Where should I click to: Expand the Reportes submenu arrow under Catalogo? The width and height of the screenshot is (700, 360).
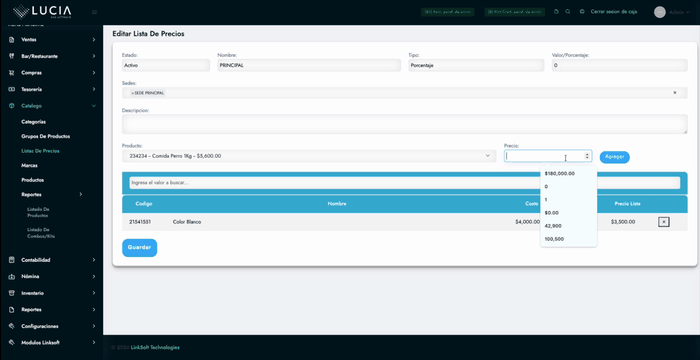[x=81, y=195]
